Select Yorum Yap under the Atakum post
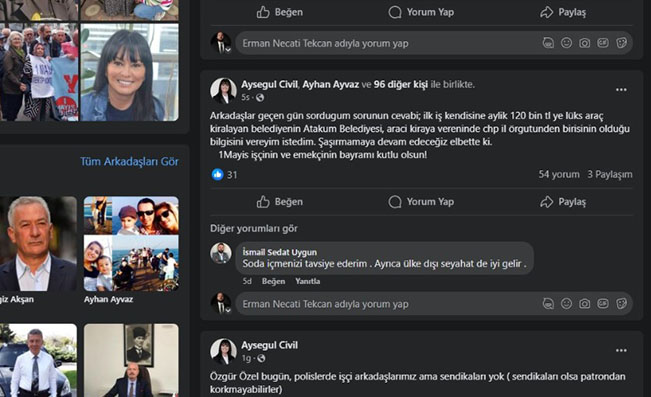The image size is (651, 397). pos(421,202)
